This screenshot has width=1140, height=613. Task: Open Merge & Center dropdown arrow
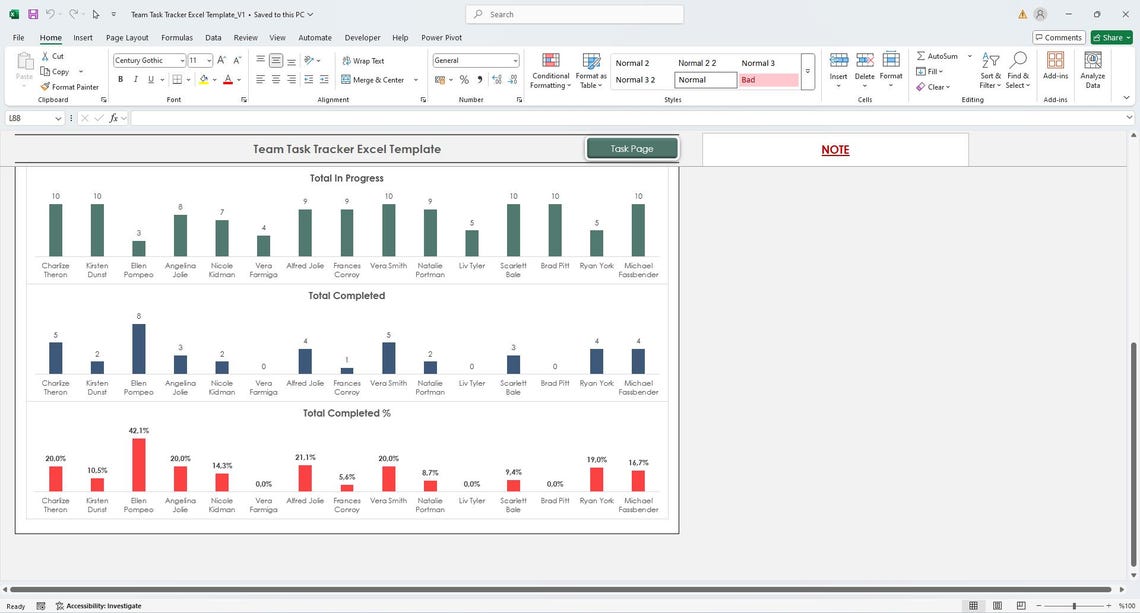click(x=416, y=80)
